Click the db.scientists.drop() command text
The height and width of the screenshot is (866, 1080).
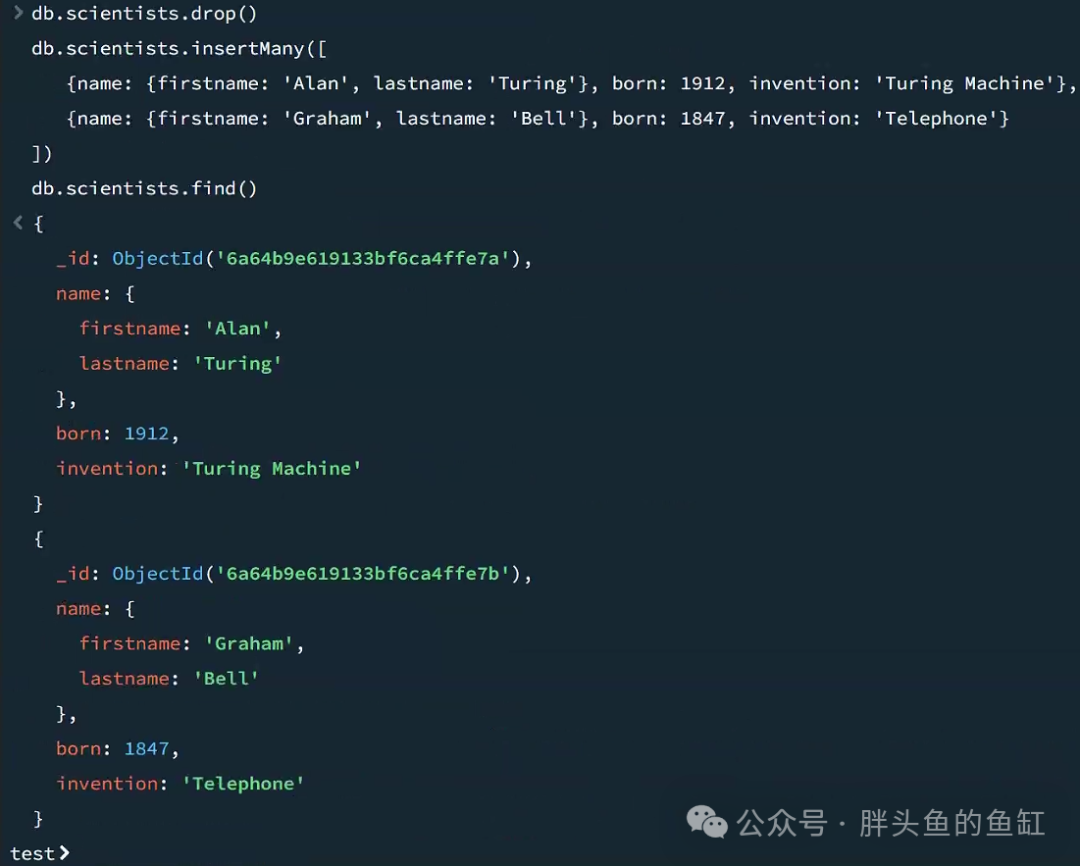[x=144, y=14]
